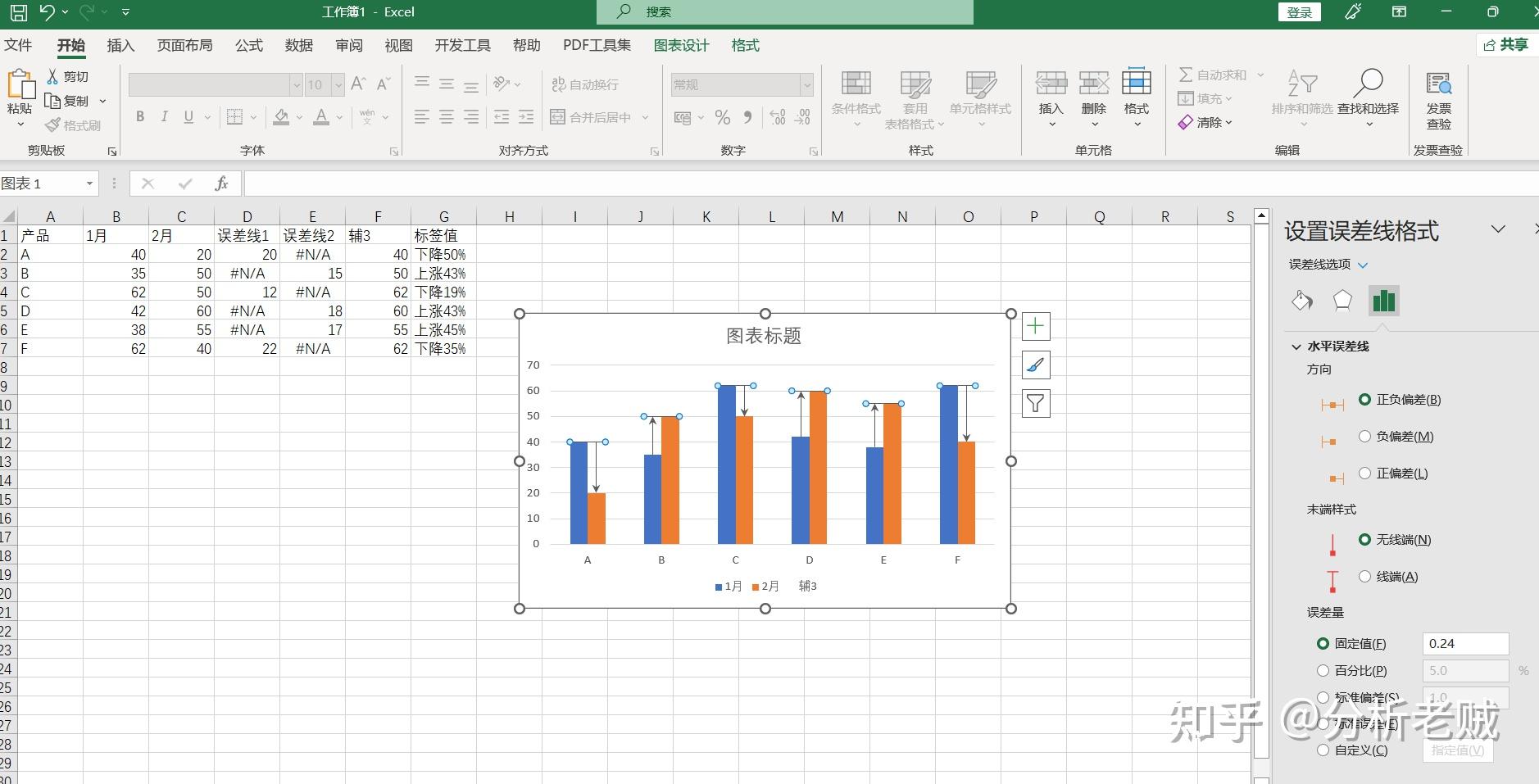Switch to the 插入 tab

coord(120,45)
